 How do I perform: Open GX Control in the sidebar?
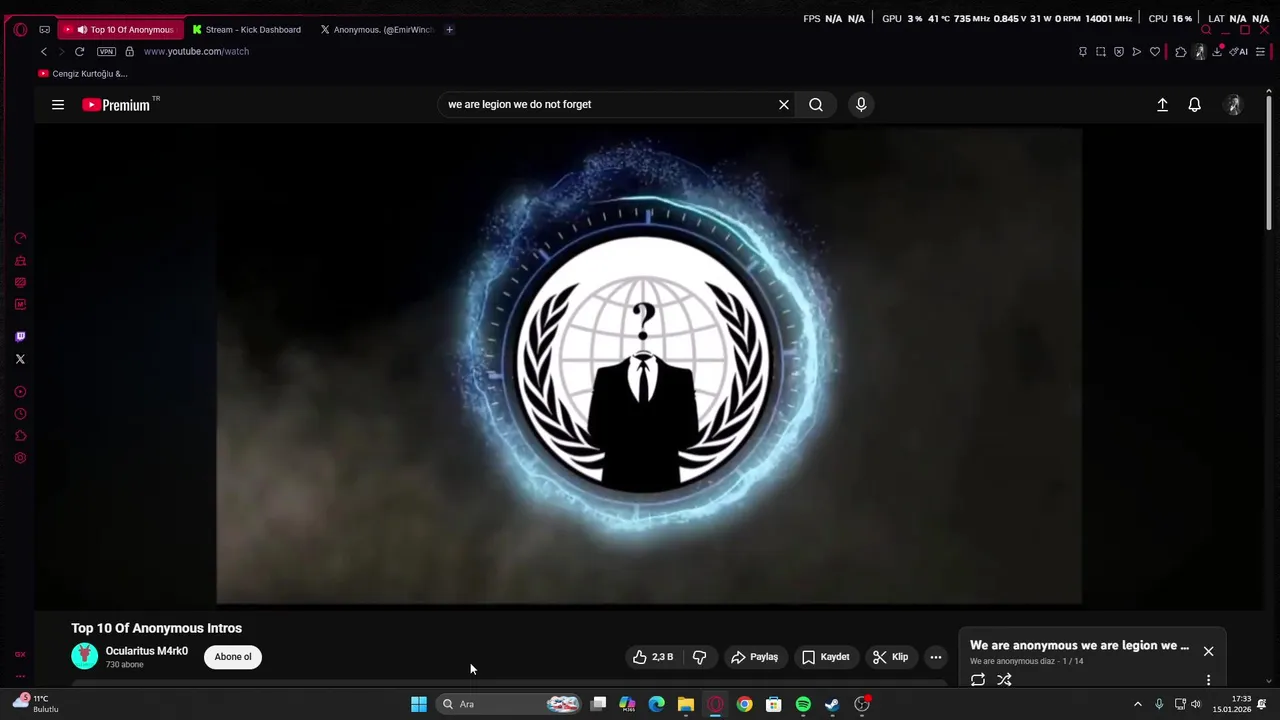[20, 238]
